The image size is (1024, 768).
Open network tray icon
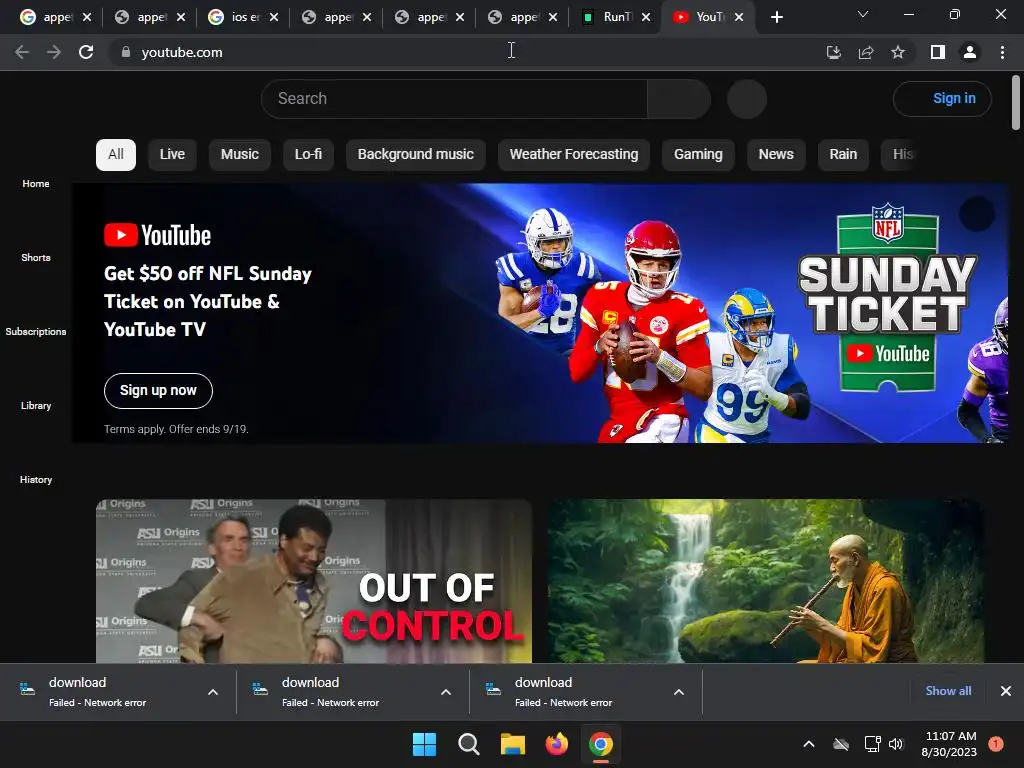point(872,744)
